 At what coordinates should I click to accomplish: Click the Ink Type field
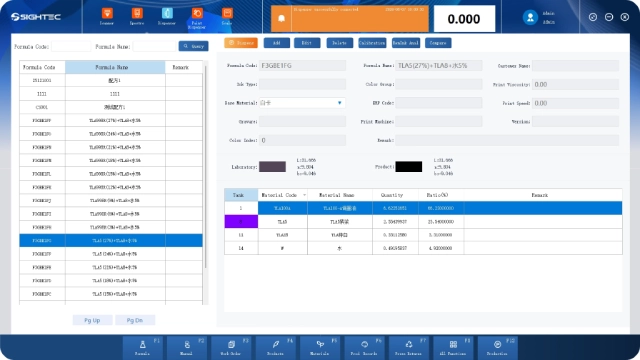point(302,84)
